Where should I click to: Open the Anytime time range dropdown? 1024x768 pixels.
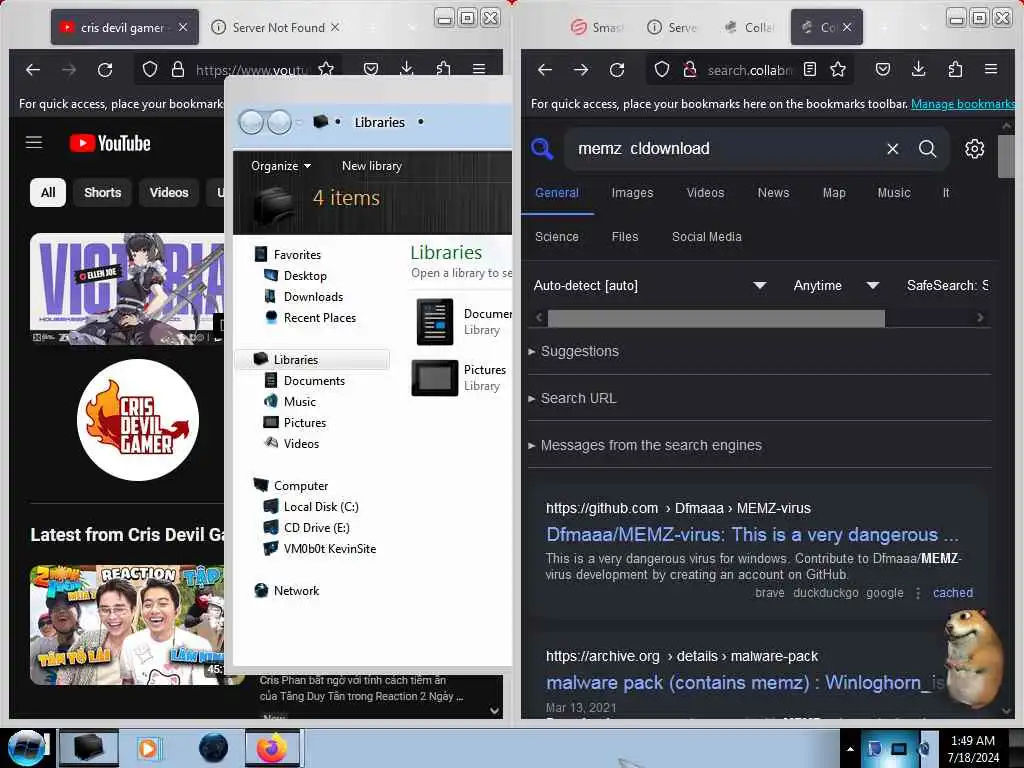click(x=836, y=285)
